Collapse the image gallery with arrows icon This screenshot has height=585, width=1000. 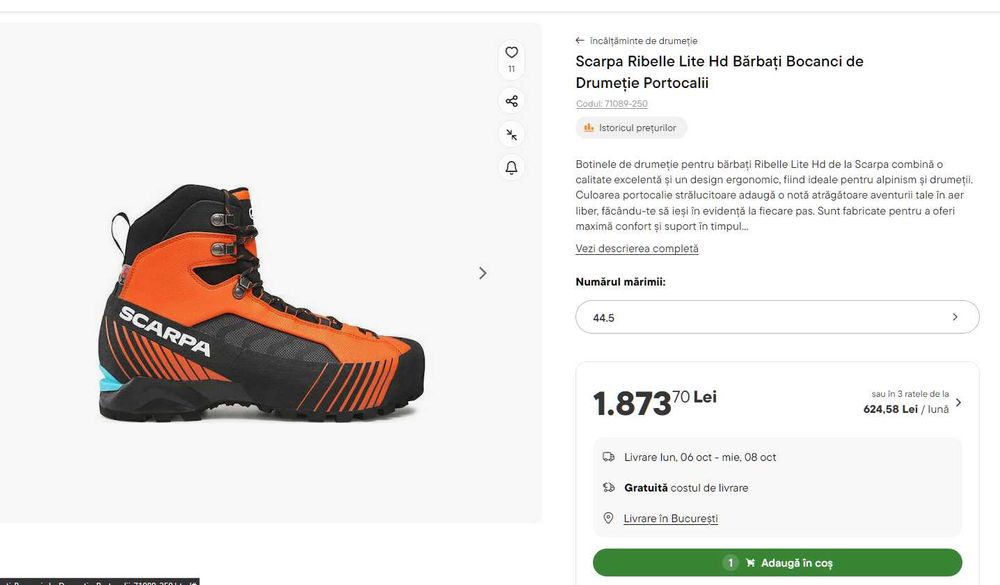511,134
